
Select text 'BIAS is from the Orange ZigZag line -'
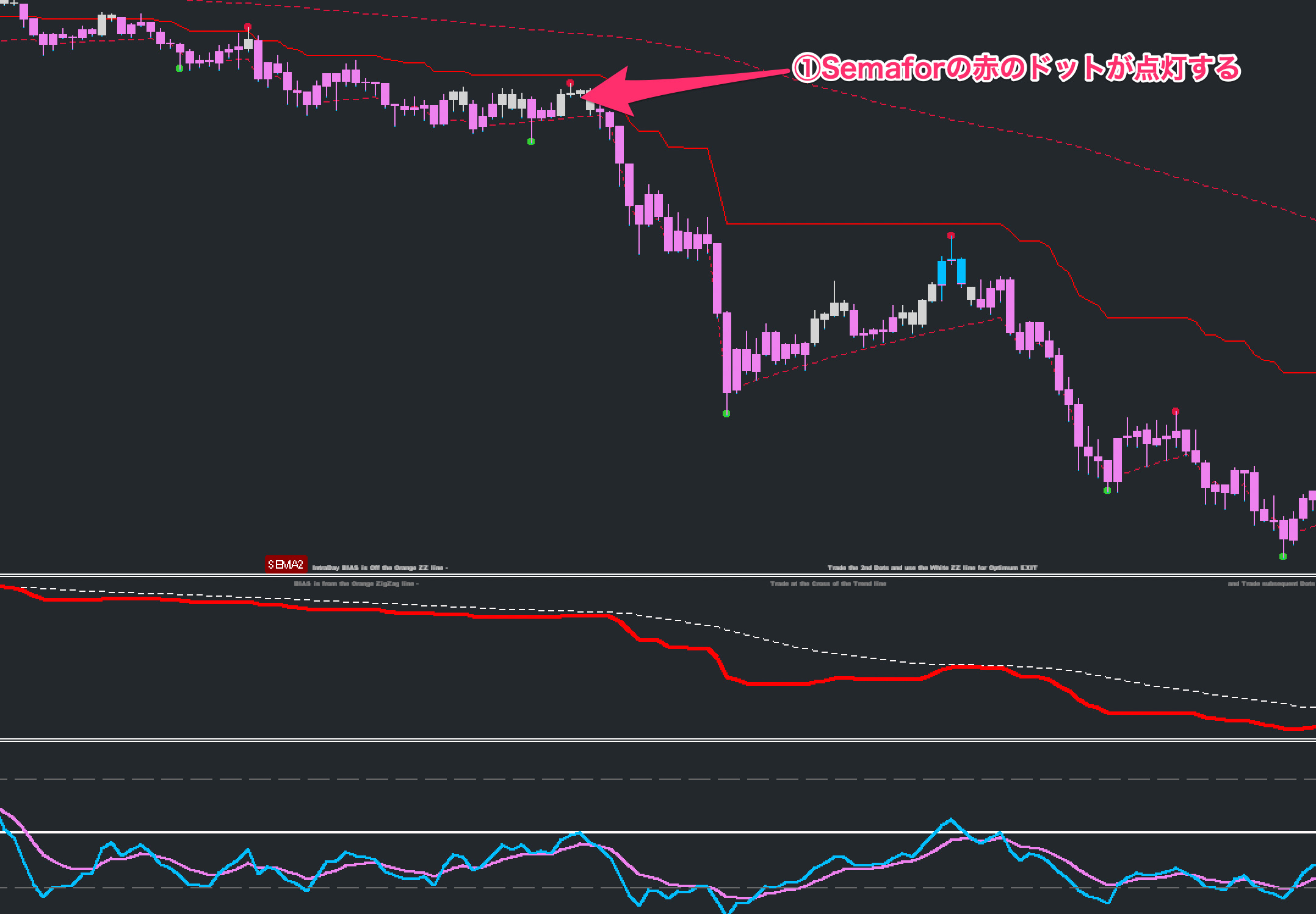(356, 583)
